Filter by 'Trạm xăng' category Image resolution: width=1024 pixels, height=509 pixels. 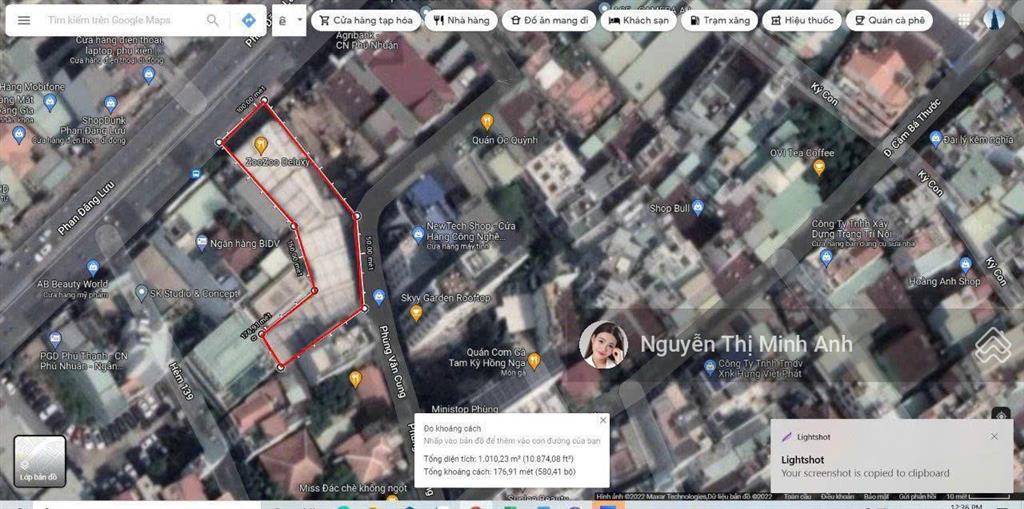tap(719, 20)
